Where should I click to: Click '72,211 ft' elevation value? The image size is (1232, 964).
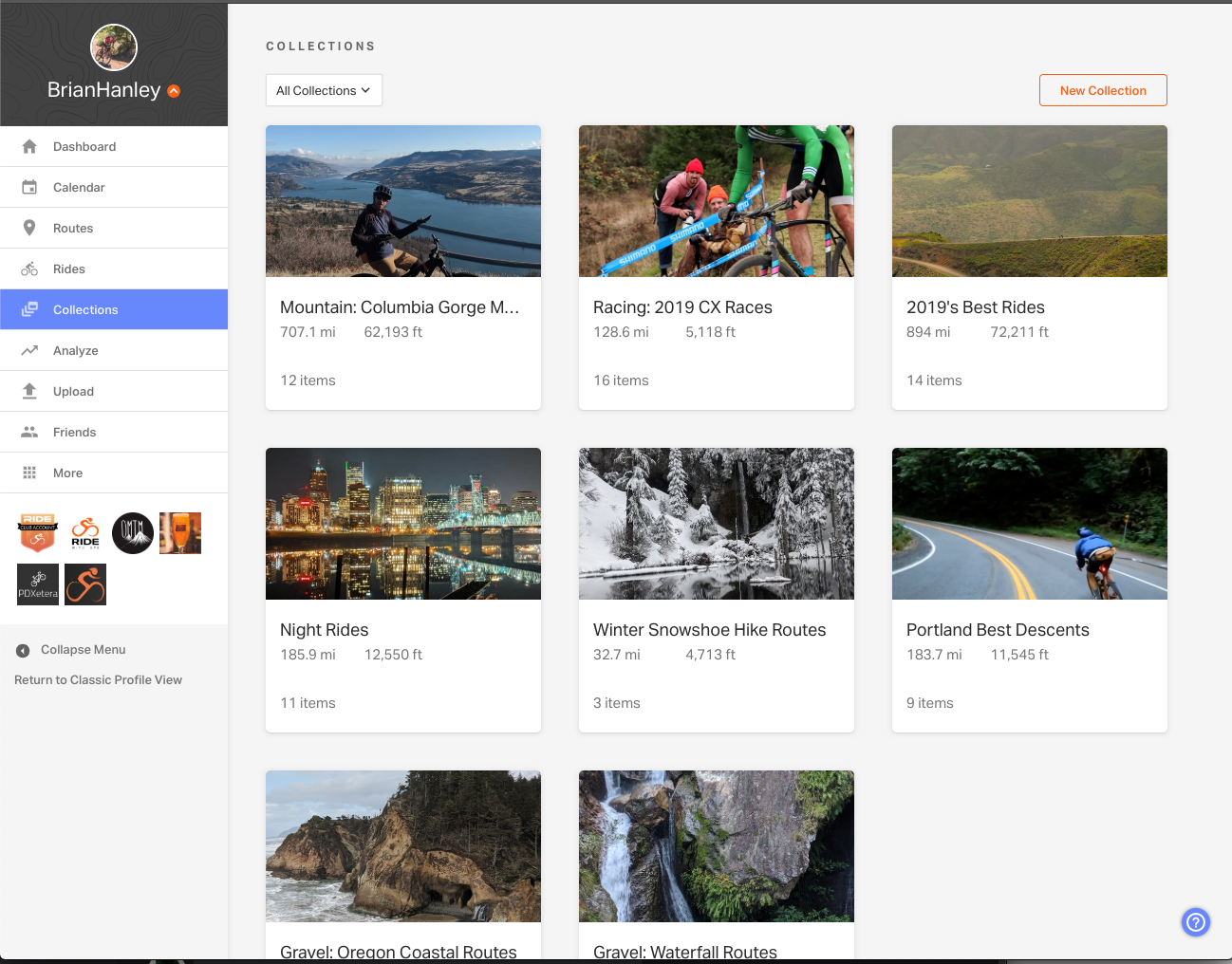click(x=1019, y=332)
